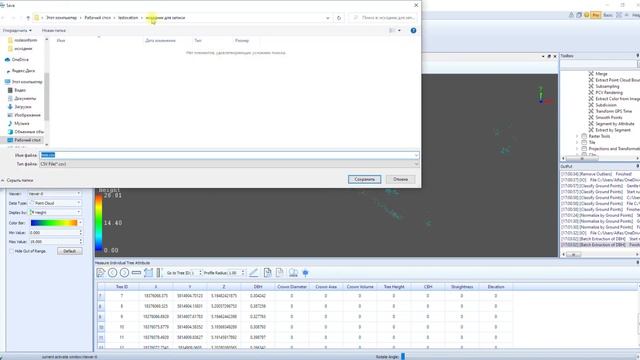
Task: Sort table by DBH column header
Action: tap(258, 287)
